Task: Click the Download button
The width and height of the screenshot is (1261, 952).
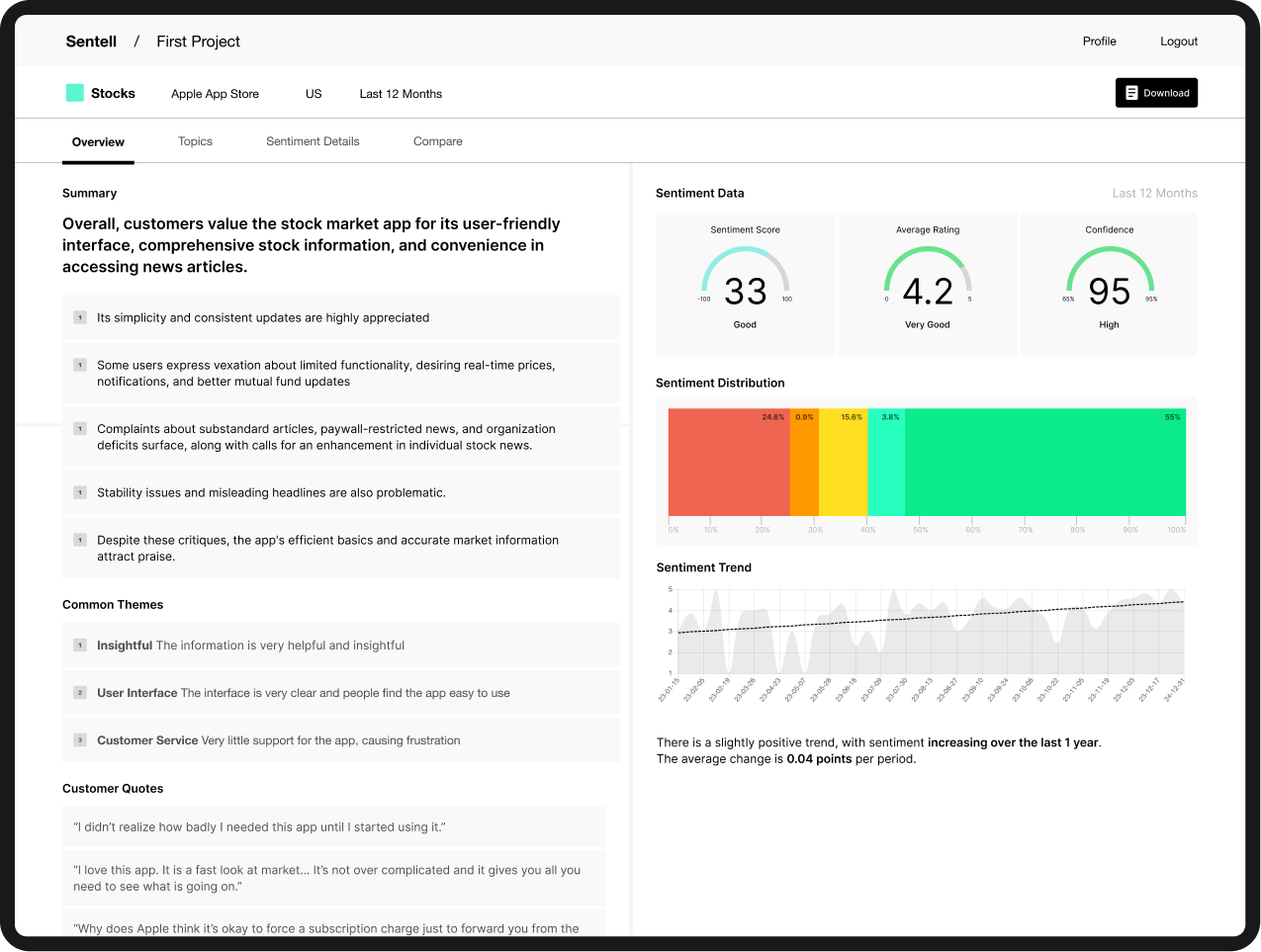Action: coord(1156,93)
